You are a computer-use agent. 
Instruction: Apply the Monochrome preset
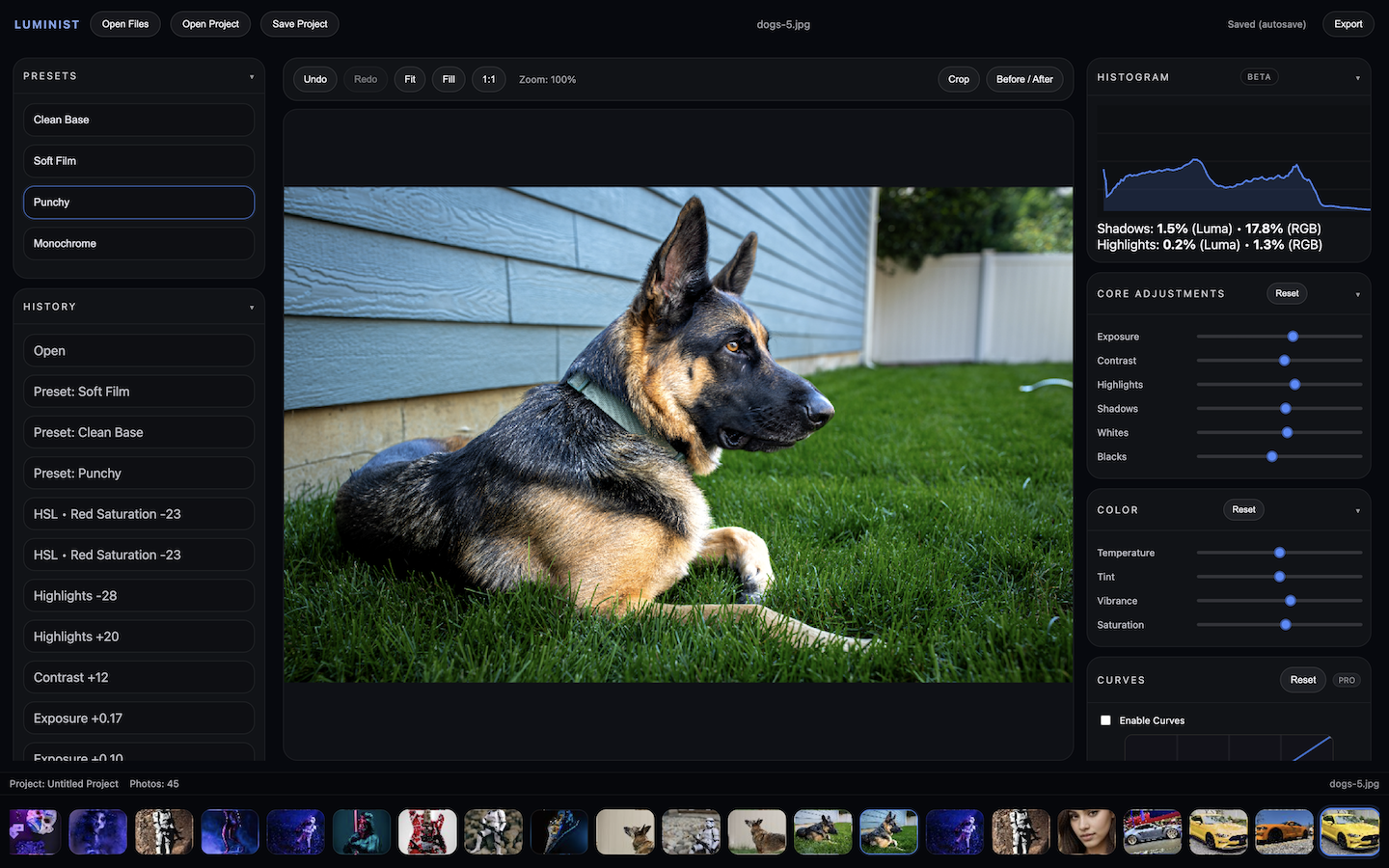point(139,244)
